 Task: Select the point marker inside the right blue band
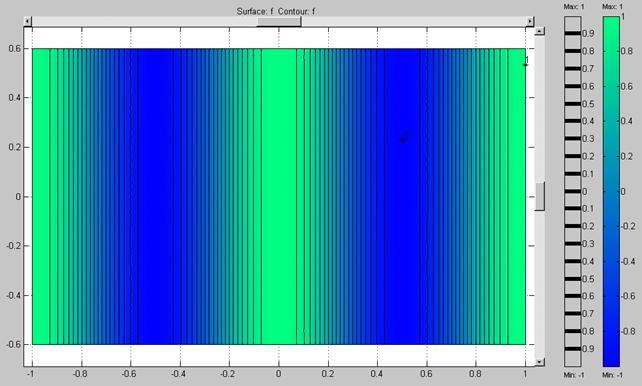point(402,140)
